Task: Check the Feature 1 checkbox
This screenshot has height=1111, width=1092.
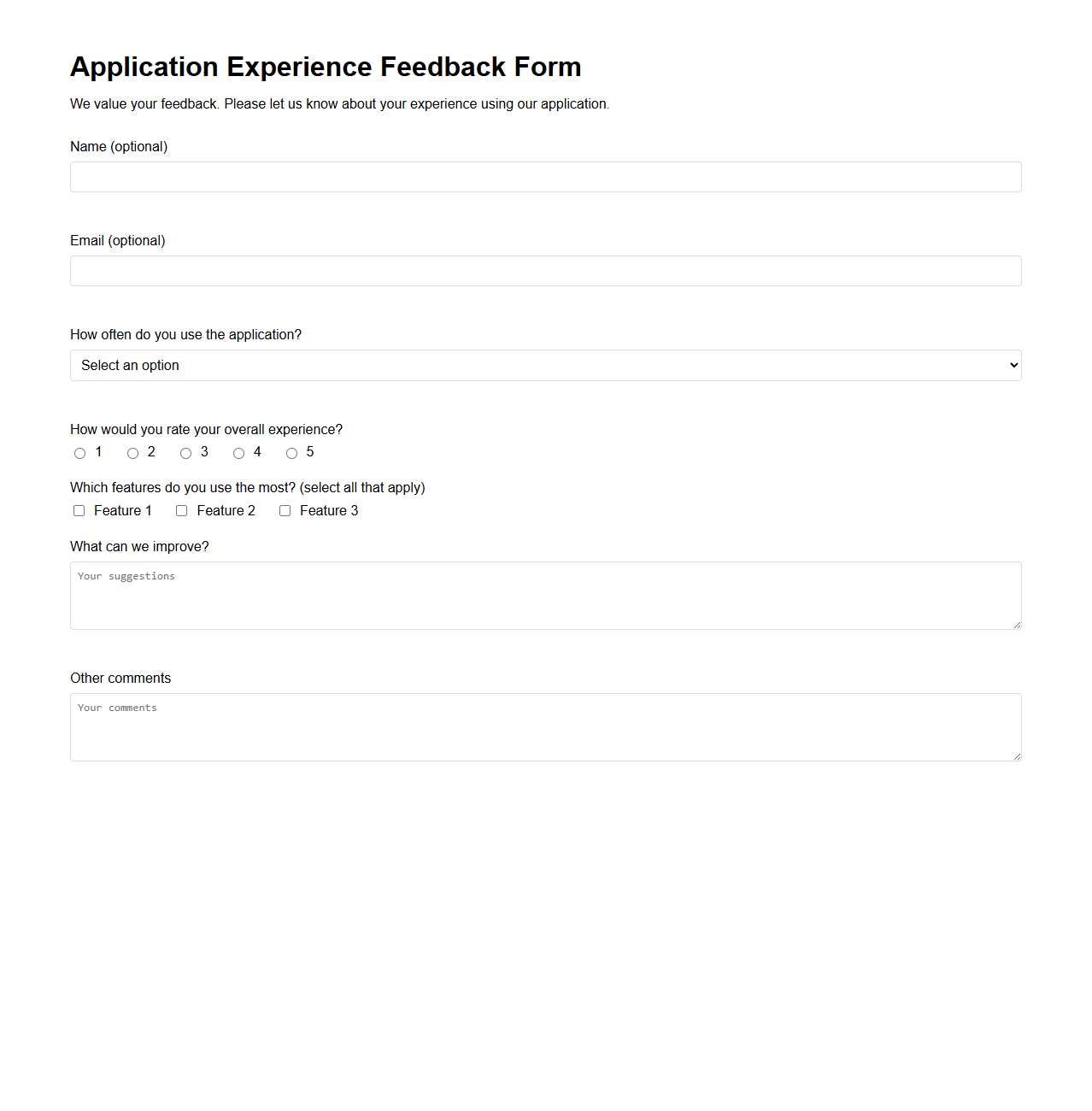Action: [x=79, y=510]
